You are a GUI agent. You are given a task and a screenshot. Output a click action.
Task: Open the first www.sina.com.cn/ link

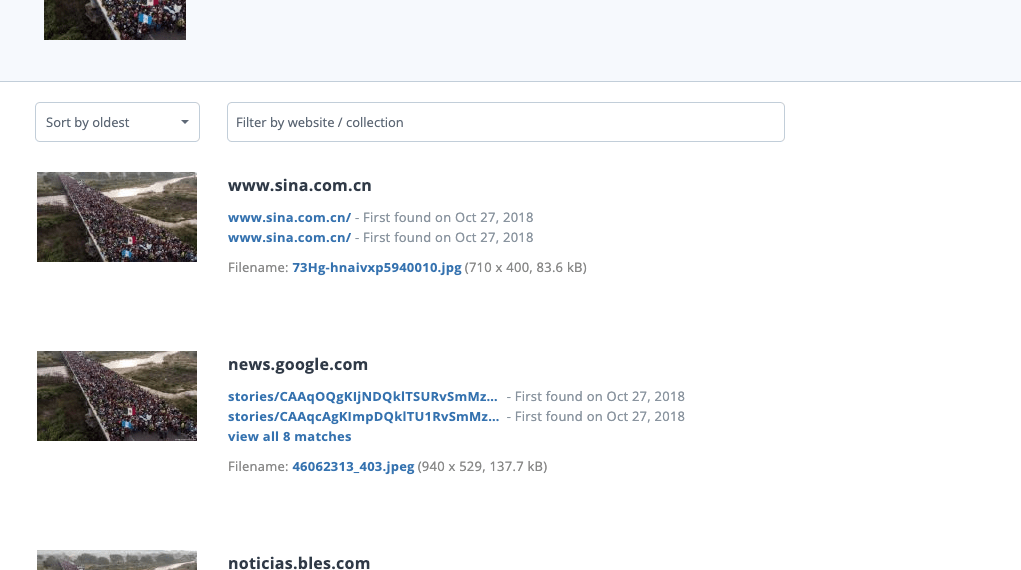(x=289, y=218)
